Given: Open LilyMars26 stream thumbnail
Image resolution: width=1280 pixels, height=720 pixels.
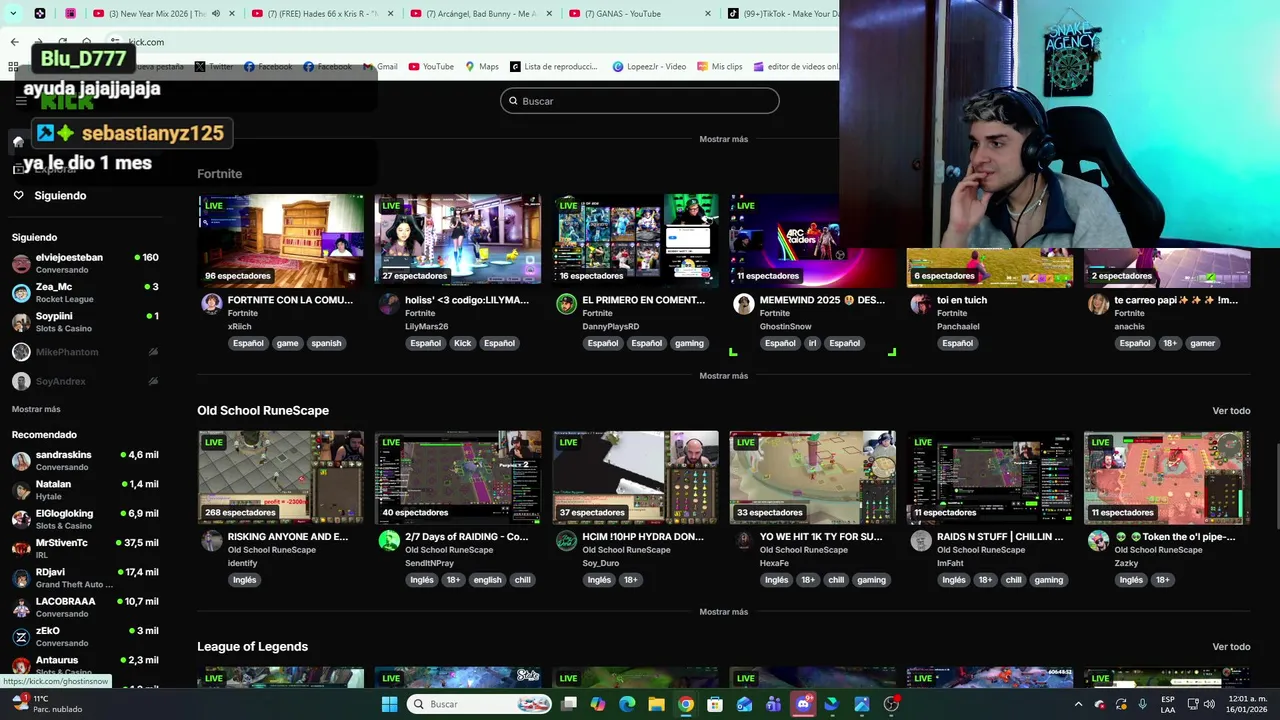Looking at the screenshot, I should coord(458,240).
